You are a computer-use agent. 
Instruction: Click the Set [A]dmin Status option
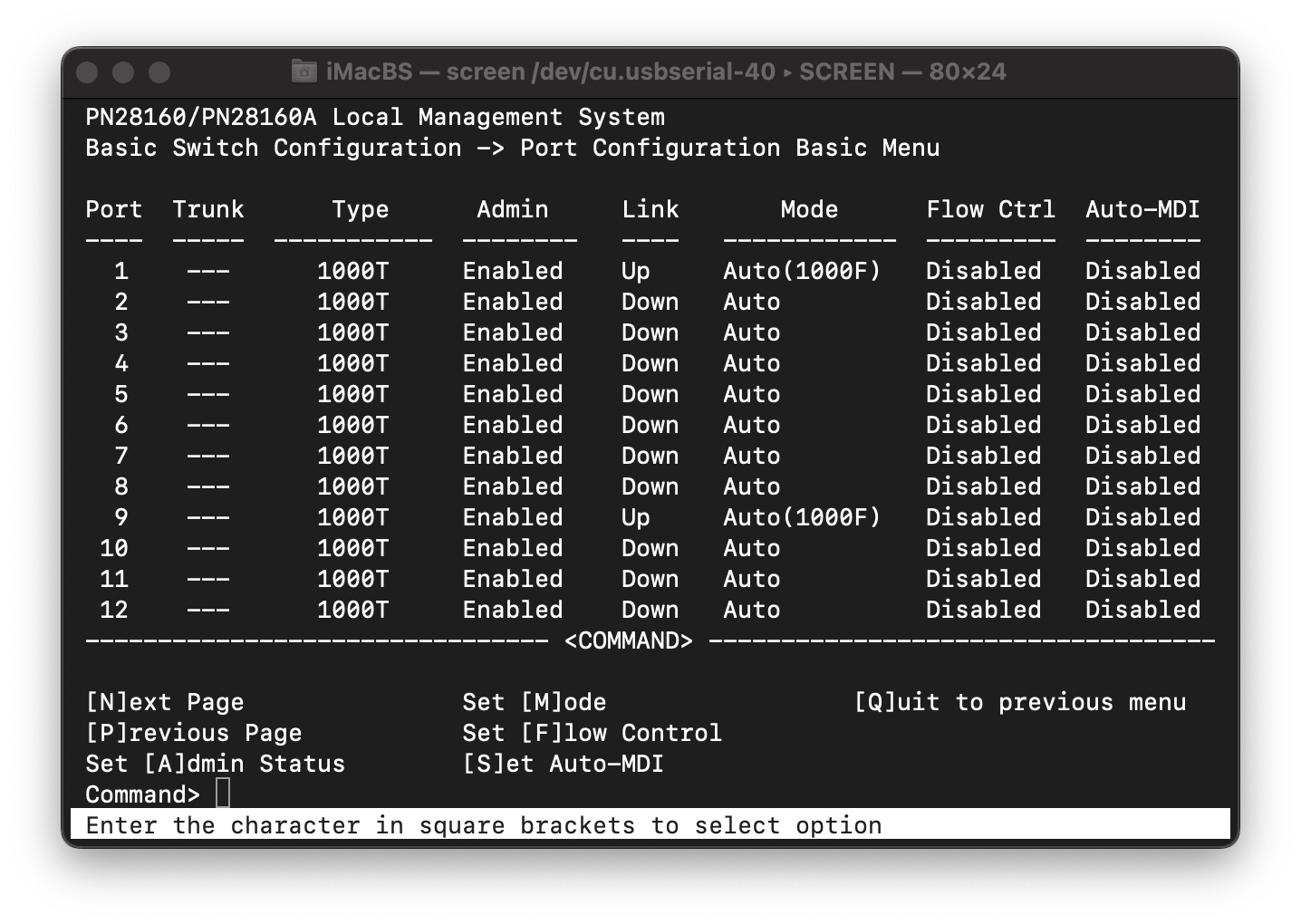pos(216,764)
